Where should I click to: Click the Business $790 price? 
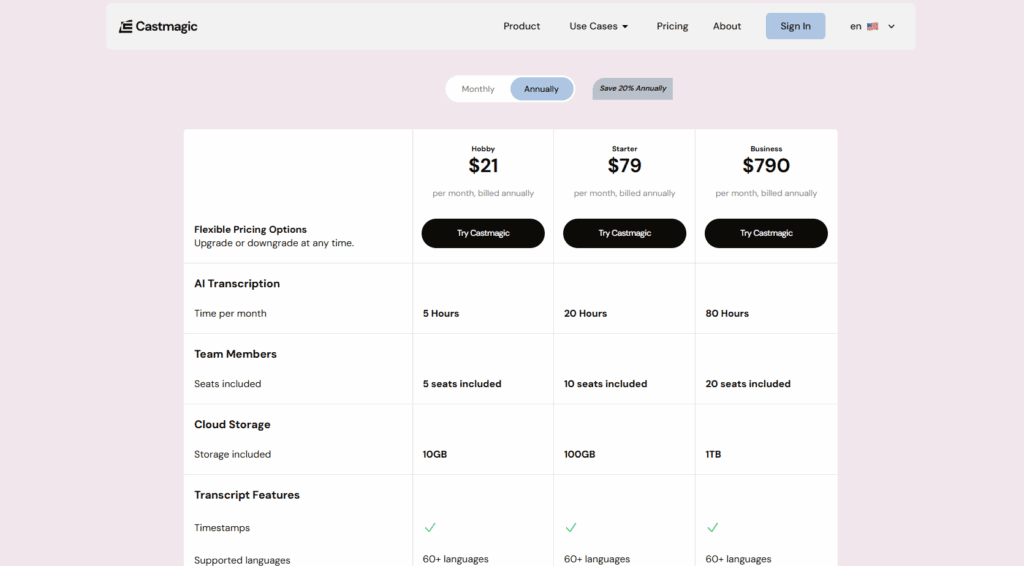pos(766,166)
